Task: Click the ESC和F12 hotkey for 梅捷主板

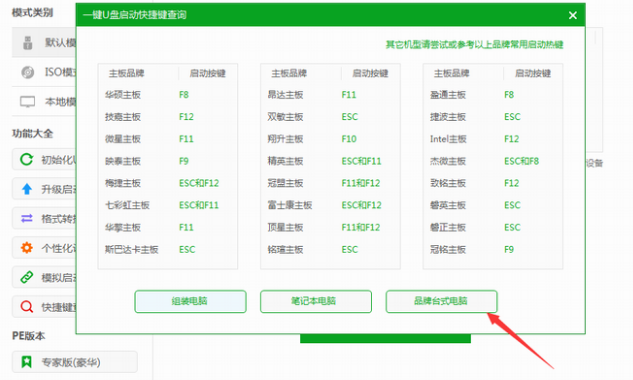Action: click(199, 183)
